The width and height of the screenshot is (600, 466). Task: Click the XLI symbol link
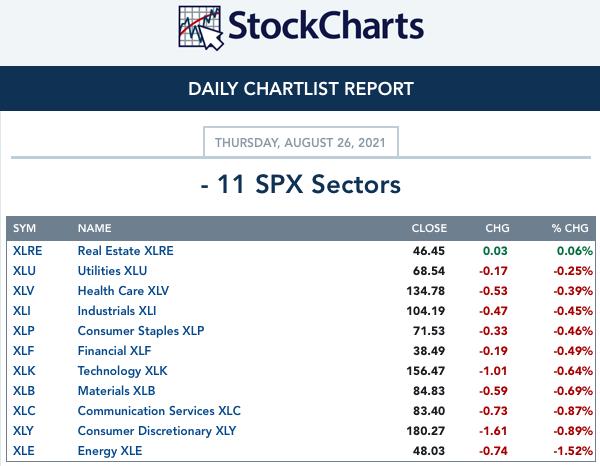(x=22, y=310)
